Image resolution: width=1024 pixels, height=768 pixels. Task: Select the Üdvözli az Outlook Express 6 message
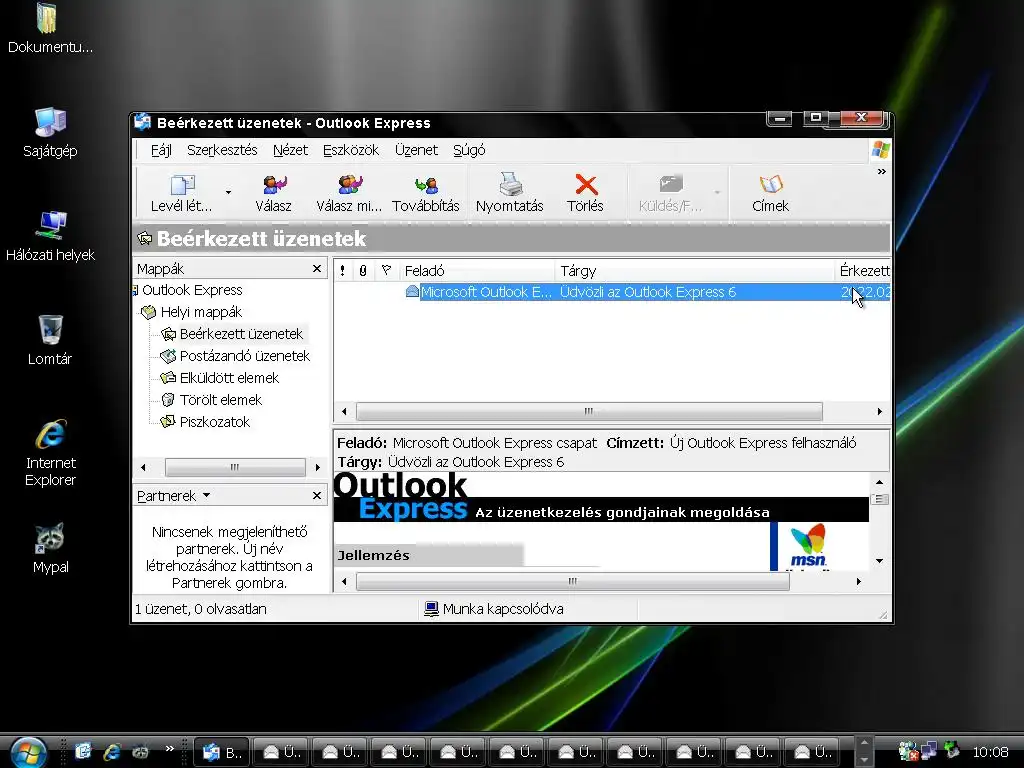tap(648, 292)
